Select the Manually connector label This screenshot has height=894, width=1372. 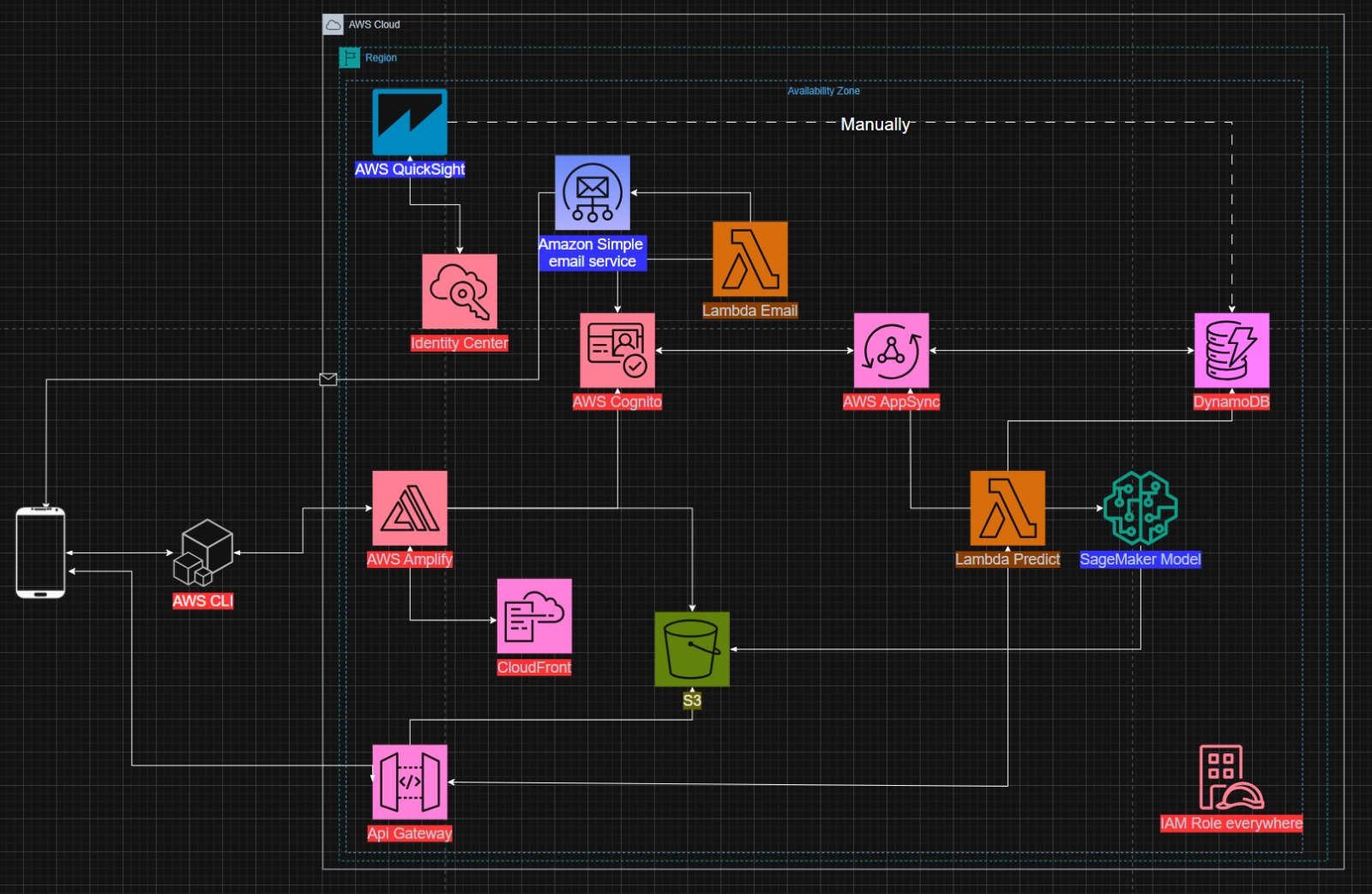876,124
